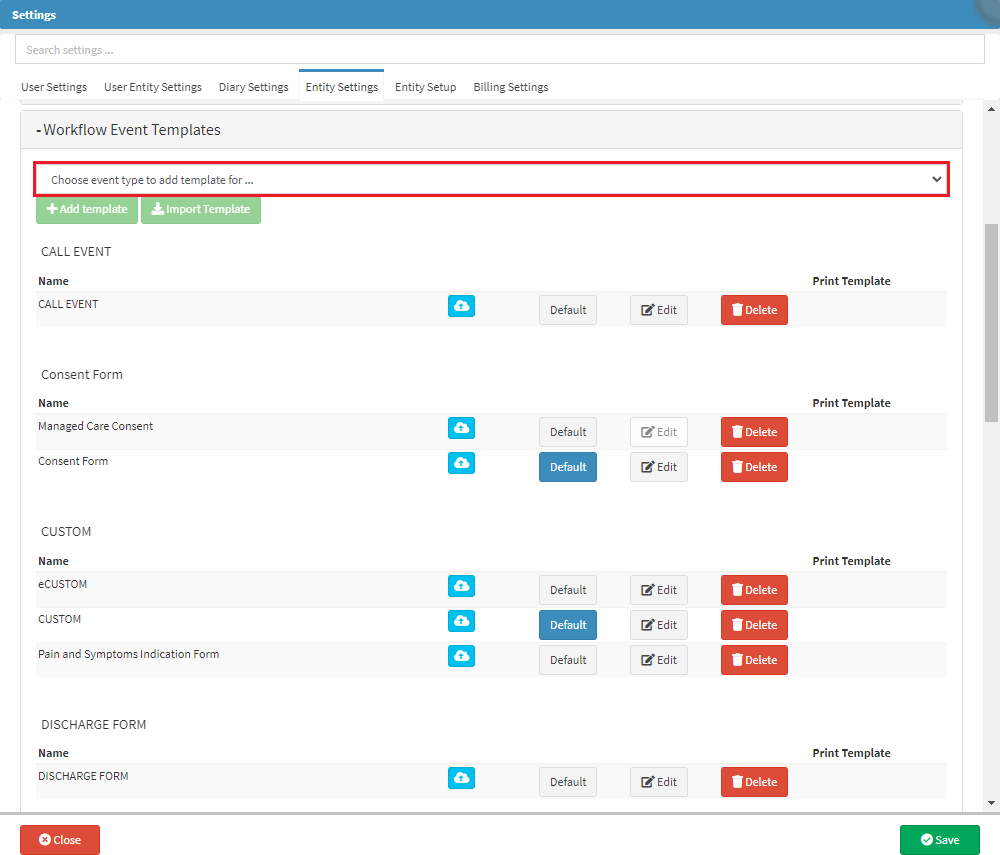Switch to the Billing Settings tab
The height and width of the screenshot is (855, 1000).
[x=510, y=87]
